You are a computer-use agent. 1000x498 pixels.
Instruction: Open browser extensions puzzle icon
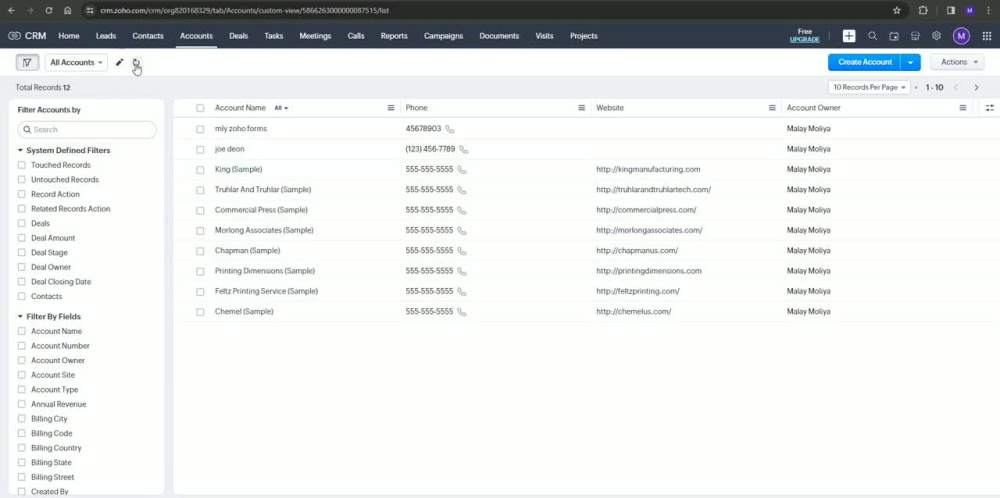pos(923,10)
